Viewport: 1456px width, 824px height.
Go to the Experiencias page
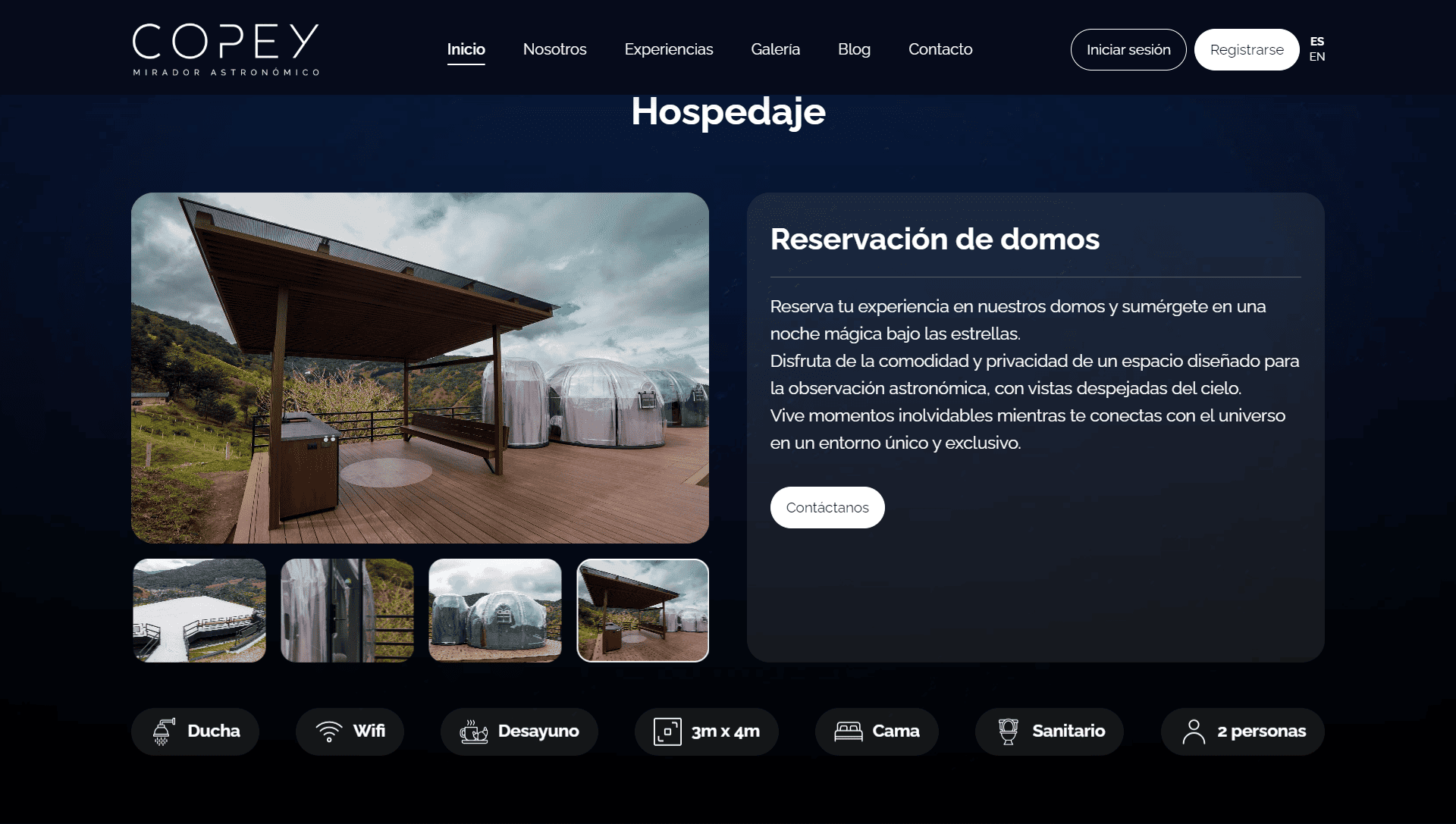tap(668, 49)
